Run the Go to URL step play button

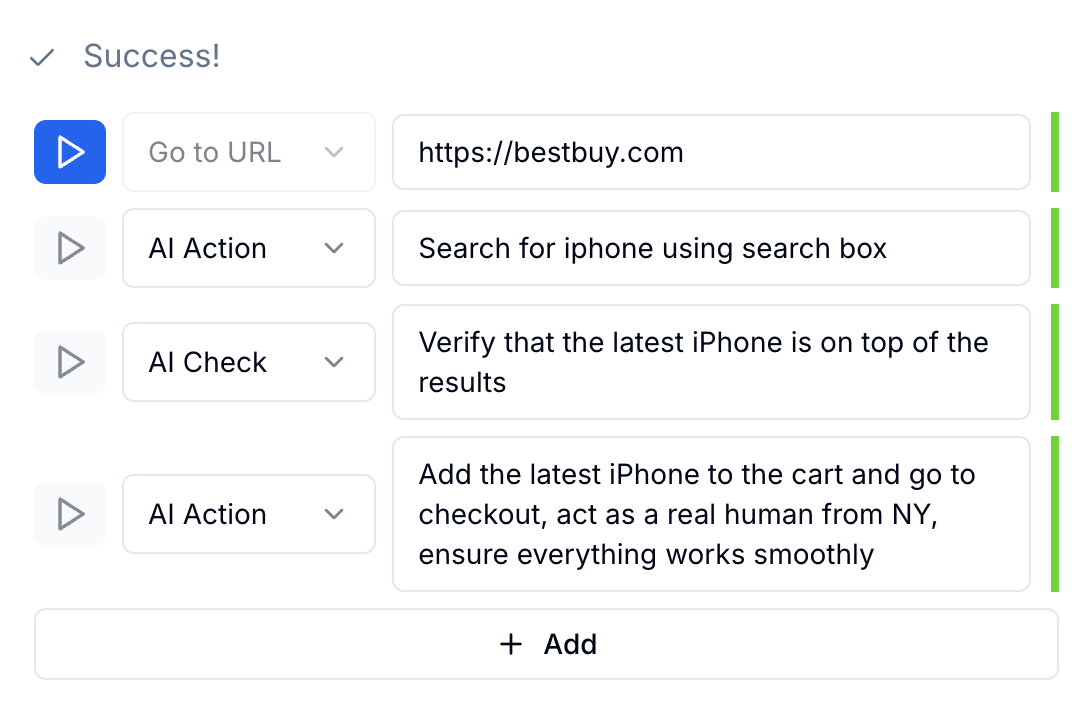70,152
